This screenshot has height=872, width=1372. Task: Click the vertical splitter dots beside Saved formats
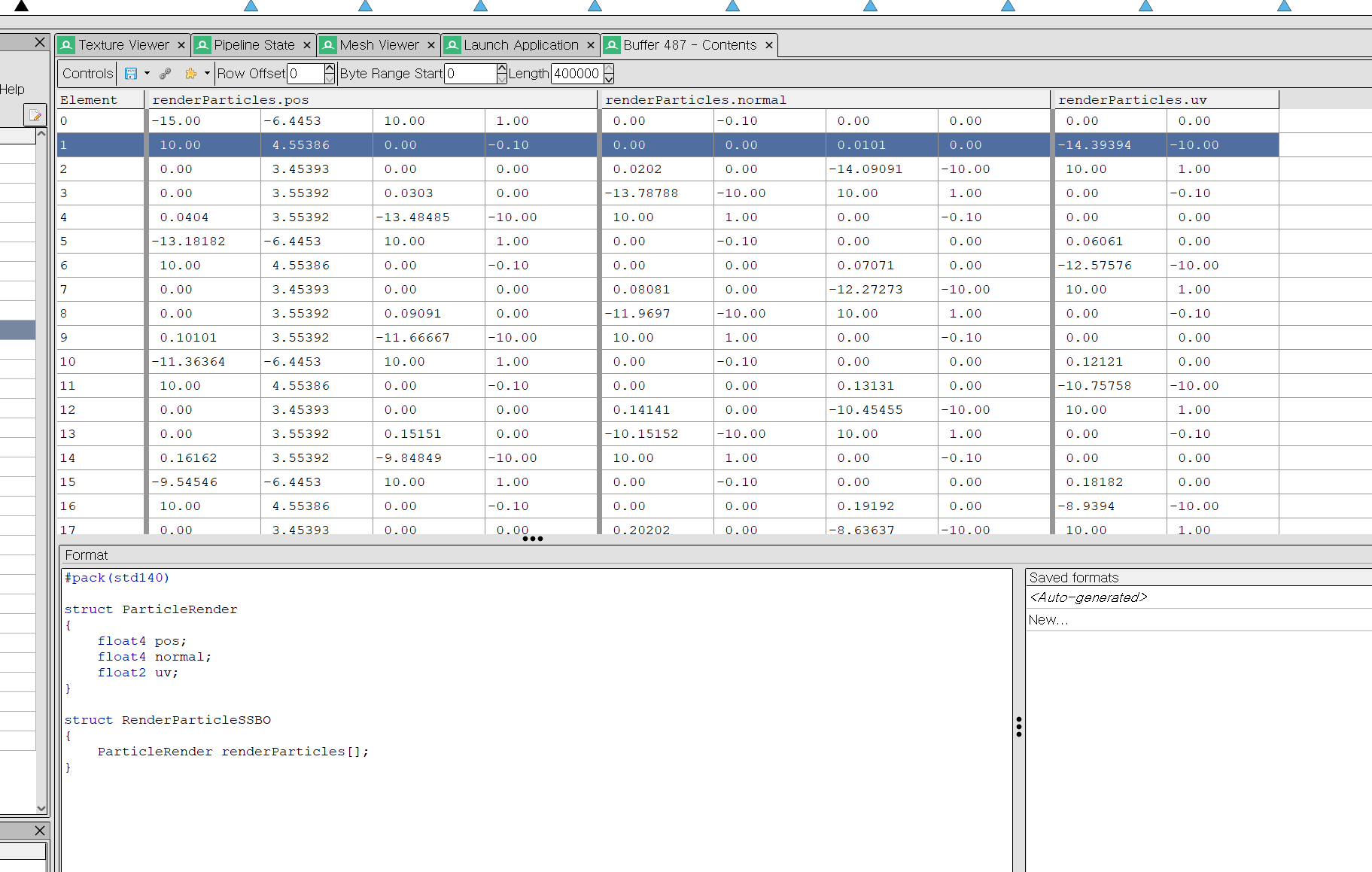click(1019, 726)
